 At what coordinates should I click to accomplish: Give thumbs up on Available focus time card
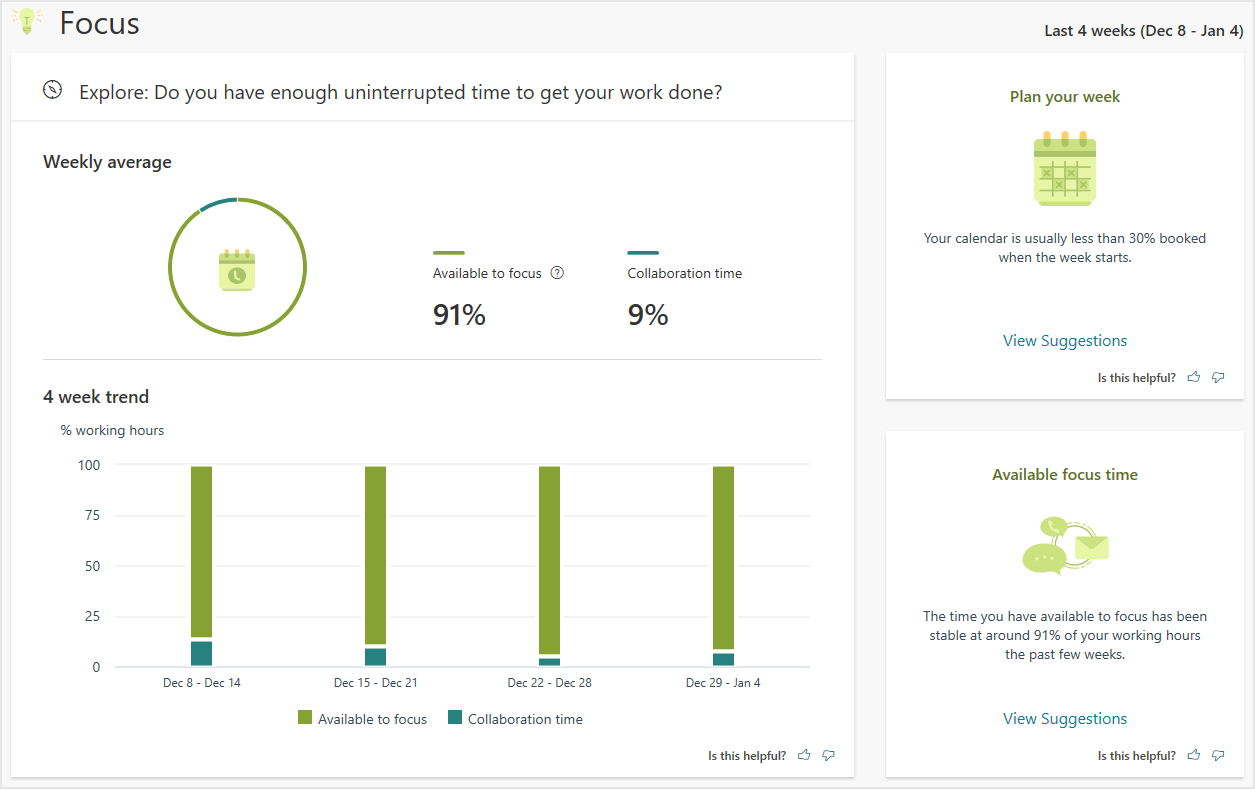(x=1193, y=755)
